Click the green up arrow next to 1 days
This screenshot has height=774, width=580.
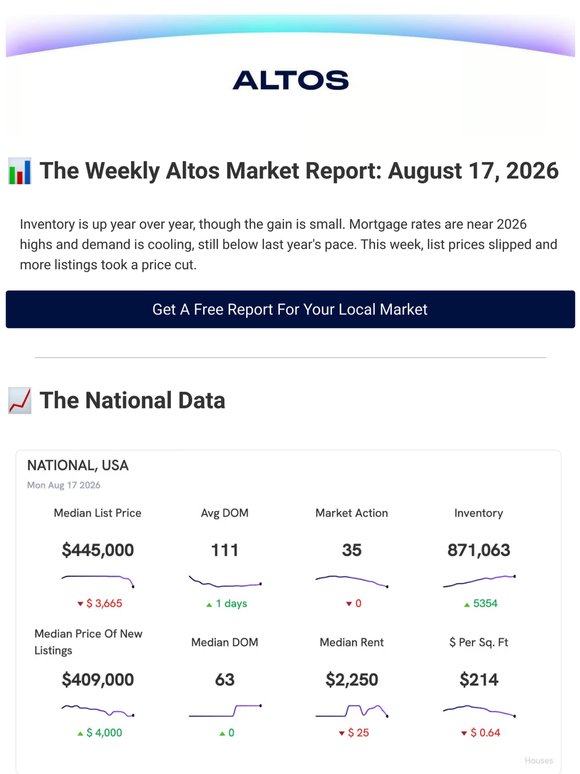(209, 604)
